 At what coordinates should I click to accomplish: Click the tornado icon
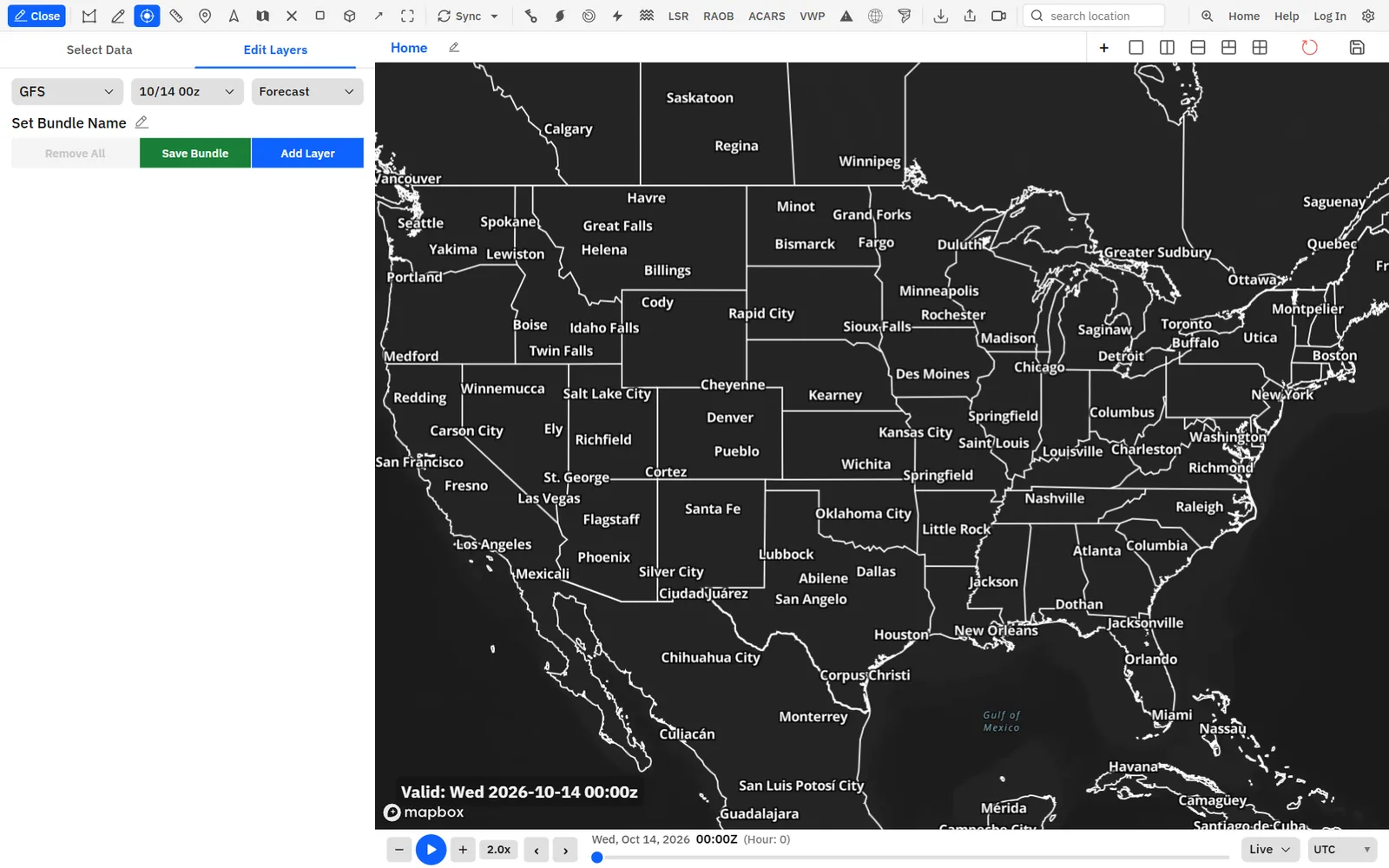click(905, 16)
